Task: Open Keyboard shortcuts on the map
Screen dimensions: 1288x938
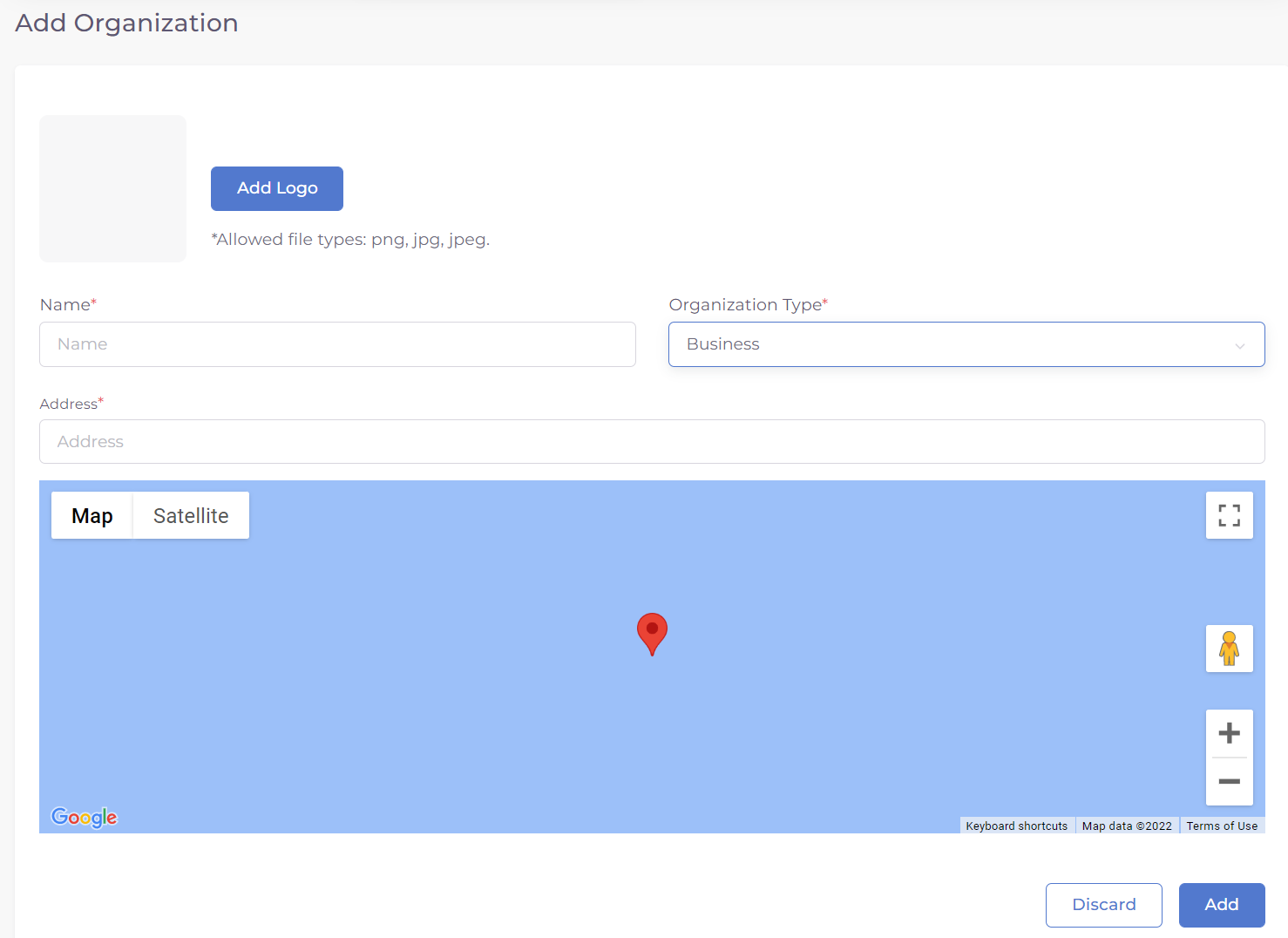Action: [x=1017, y=826]
